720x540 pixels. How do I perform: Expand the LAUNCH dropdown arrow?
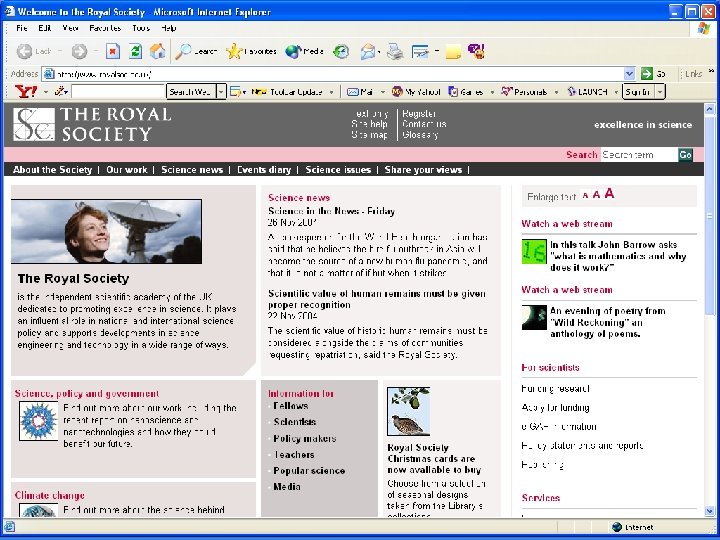click(x=616, y=92)
